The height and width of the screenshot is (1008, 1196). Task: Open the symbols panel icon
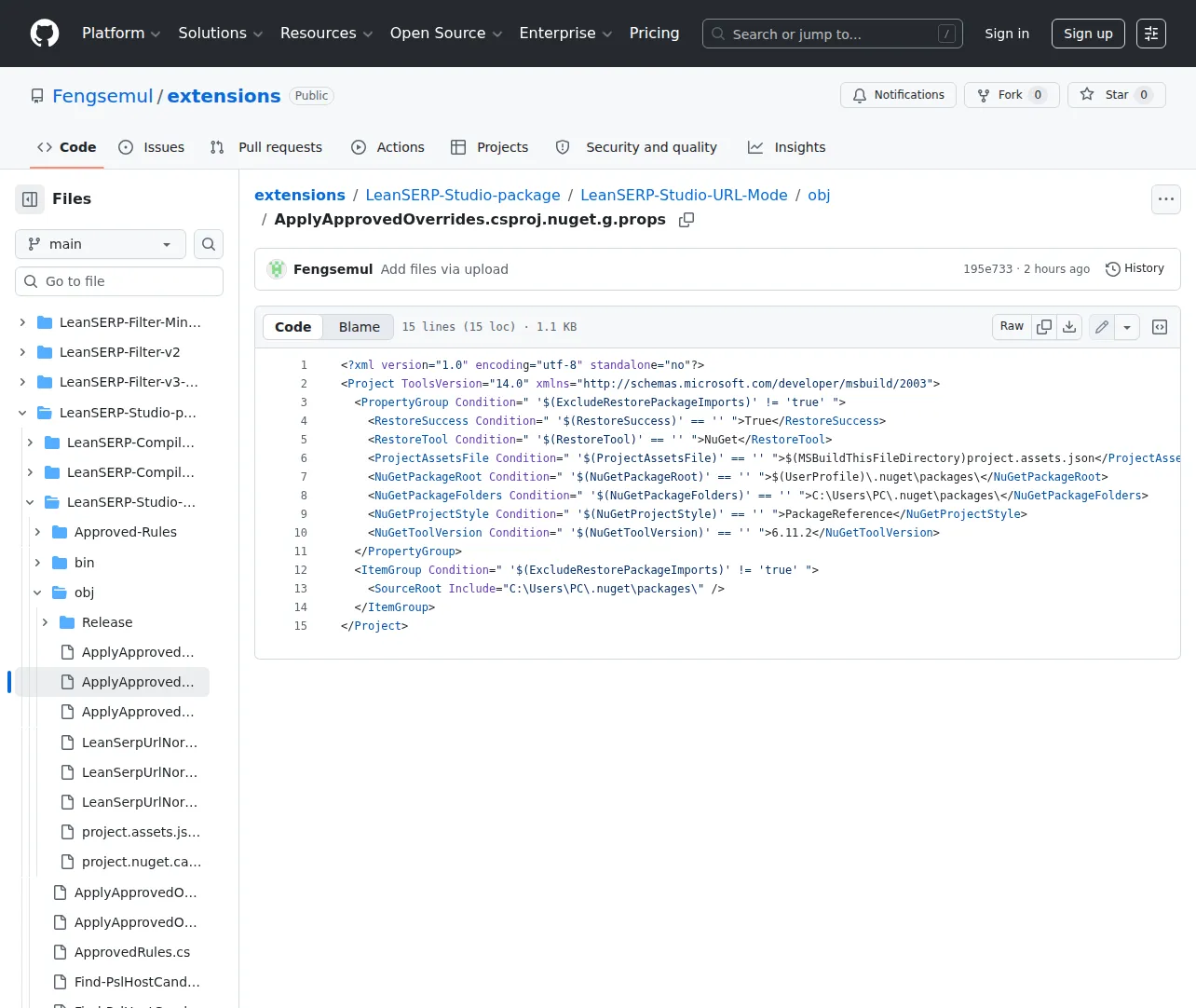tap(1160, 327)
